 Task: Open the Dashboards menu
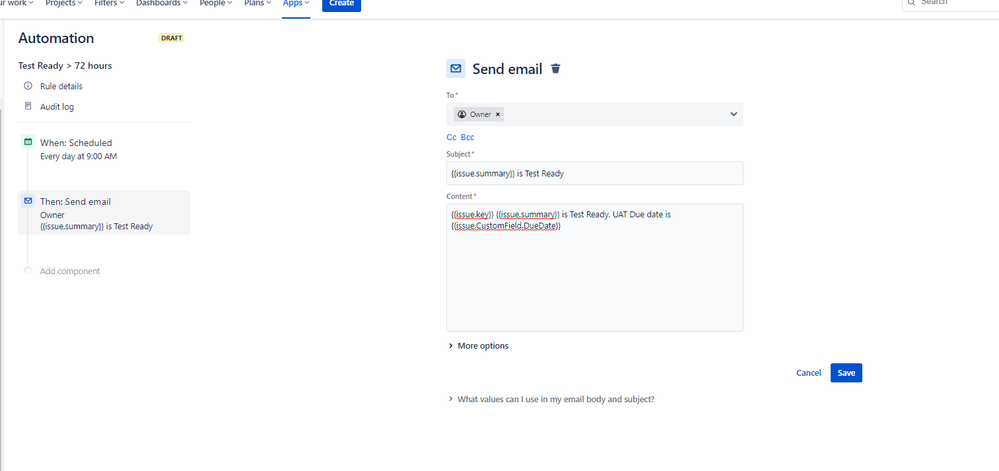(x=161, y=3)
